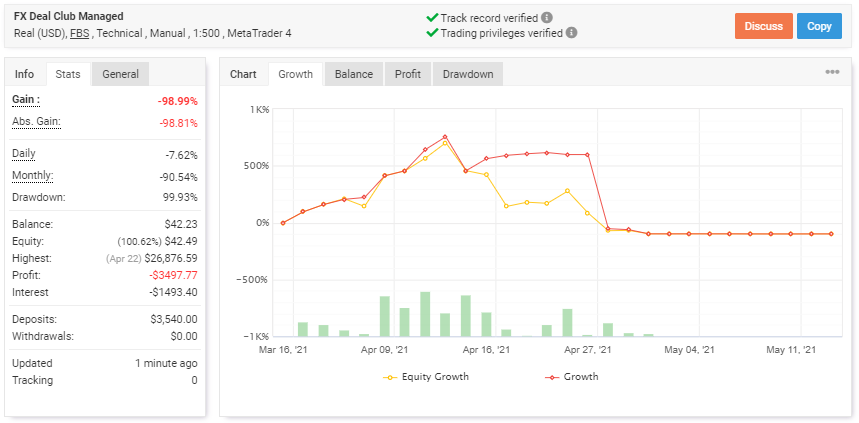Click the Drawdown label in stats

(x=38, y=197)
